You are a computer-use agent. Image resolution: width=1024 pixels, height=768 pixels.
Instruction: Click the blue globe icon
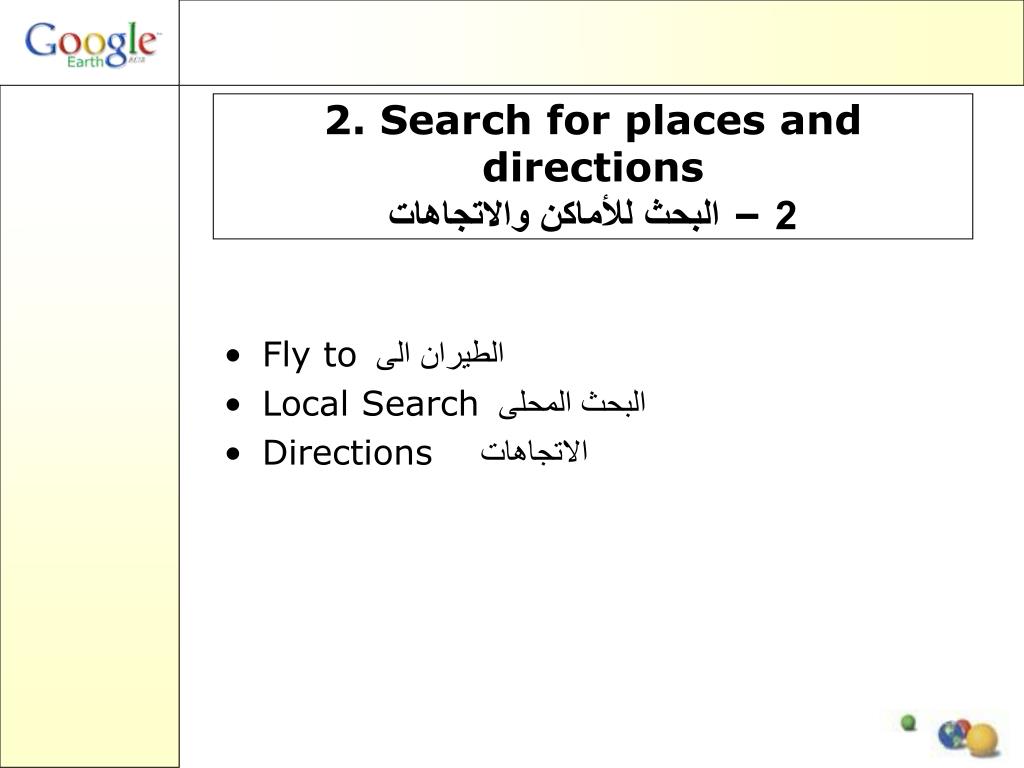click(952, 735)
